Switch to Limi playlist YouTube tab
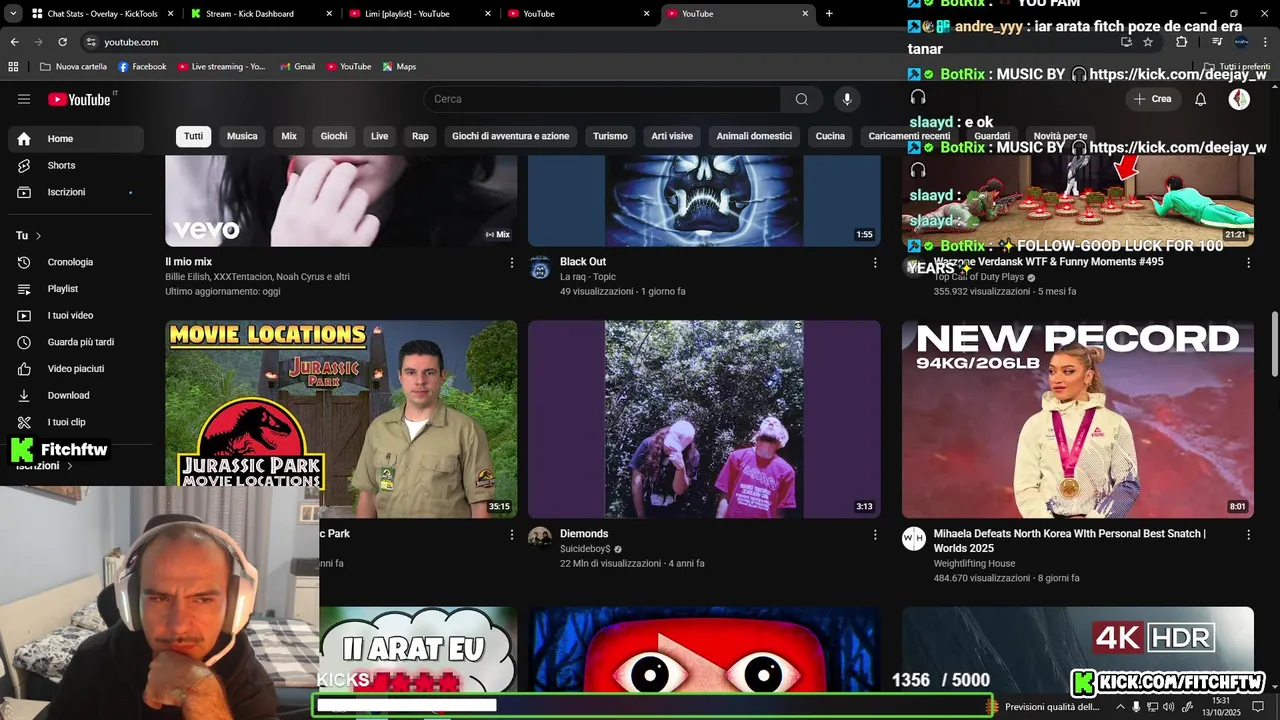 tap(418, 14)
